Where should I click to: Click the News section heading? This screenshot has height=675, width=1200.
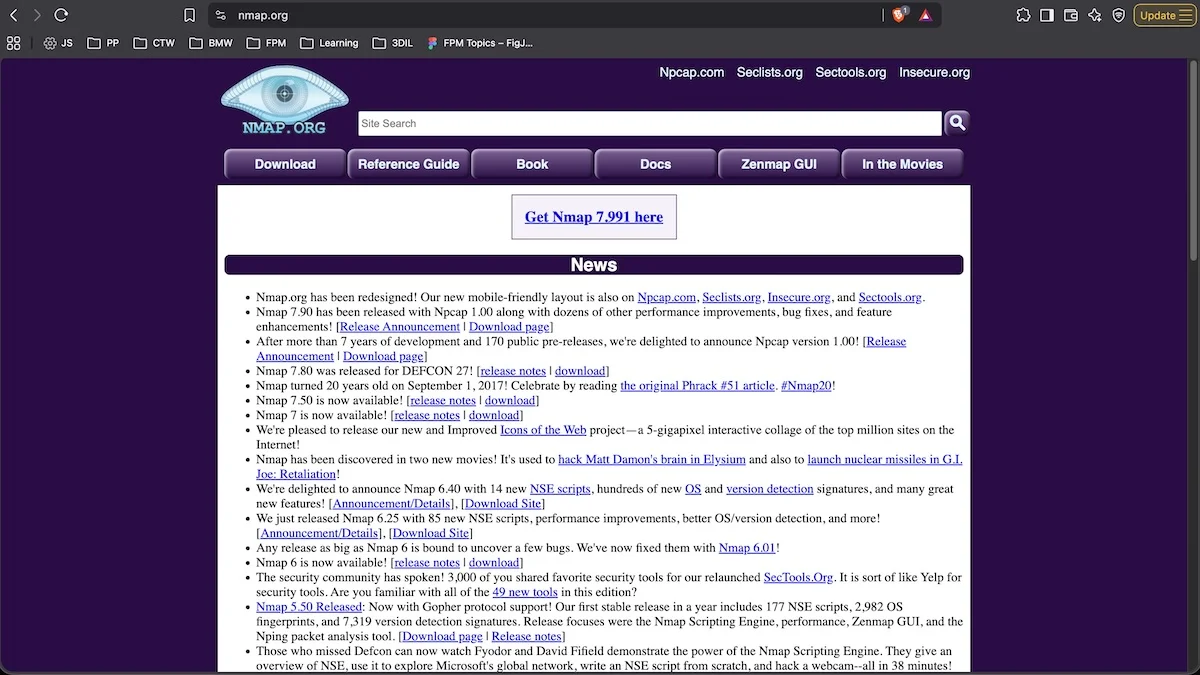point(594,265)
